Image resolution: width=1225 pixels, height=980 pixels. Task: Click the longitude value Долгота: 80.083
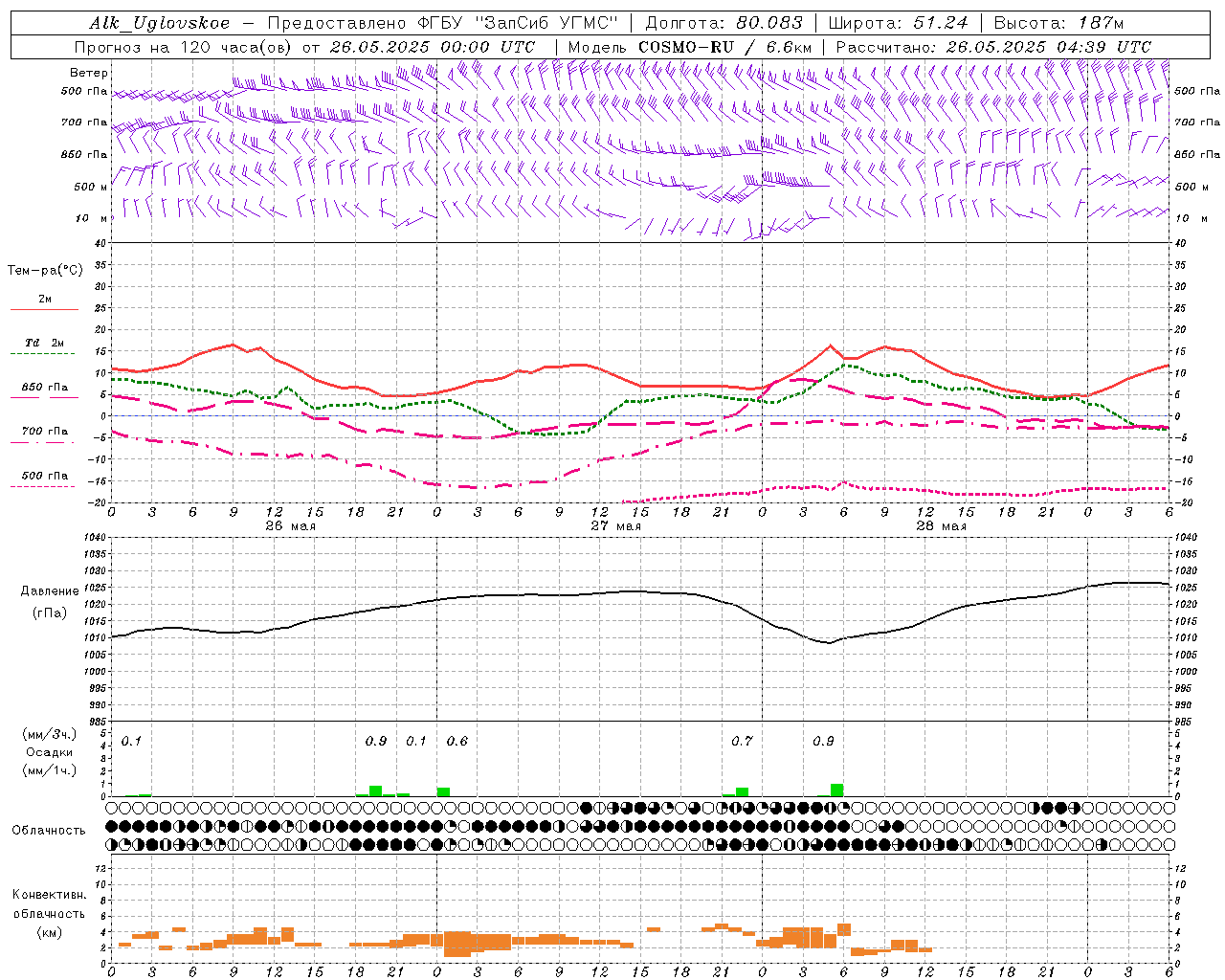pyautogui.click(x=724, y=23)
